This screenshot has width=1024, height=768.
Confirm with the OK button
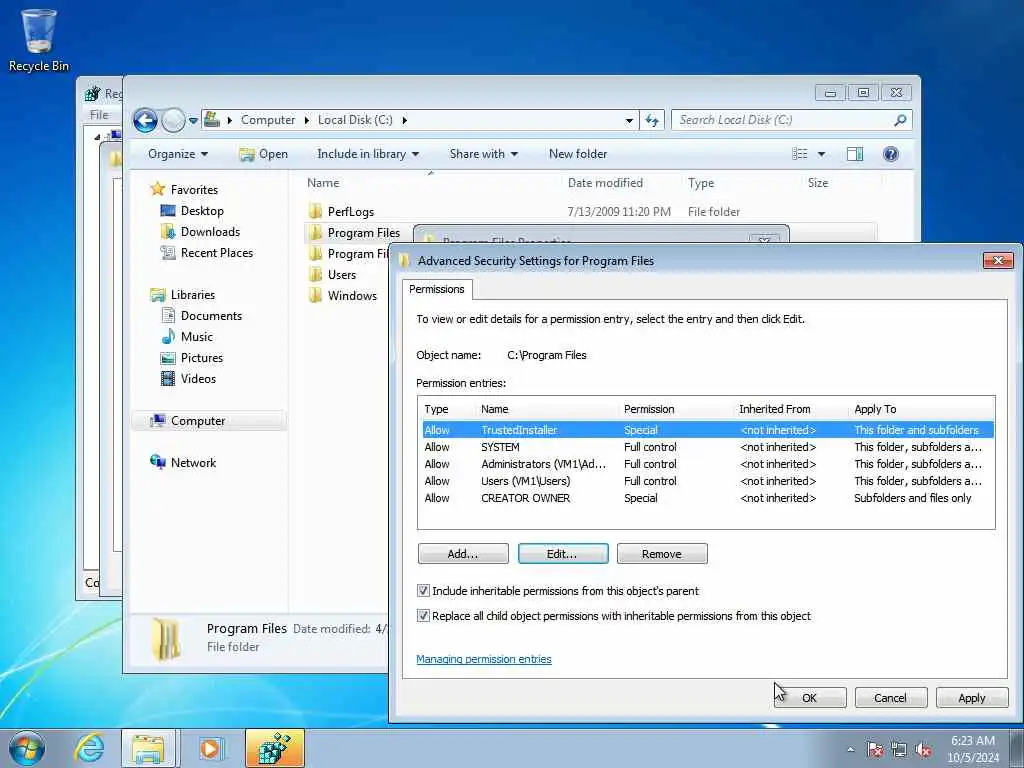(x=810, y=698)
